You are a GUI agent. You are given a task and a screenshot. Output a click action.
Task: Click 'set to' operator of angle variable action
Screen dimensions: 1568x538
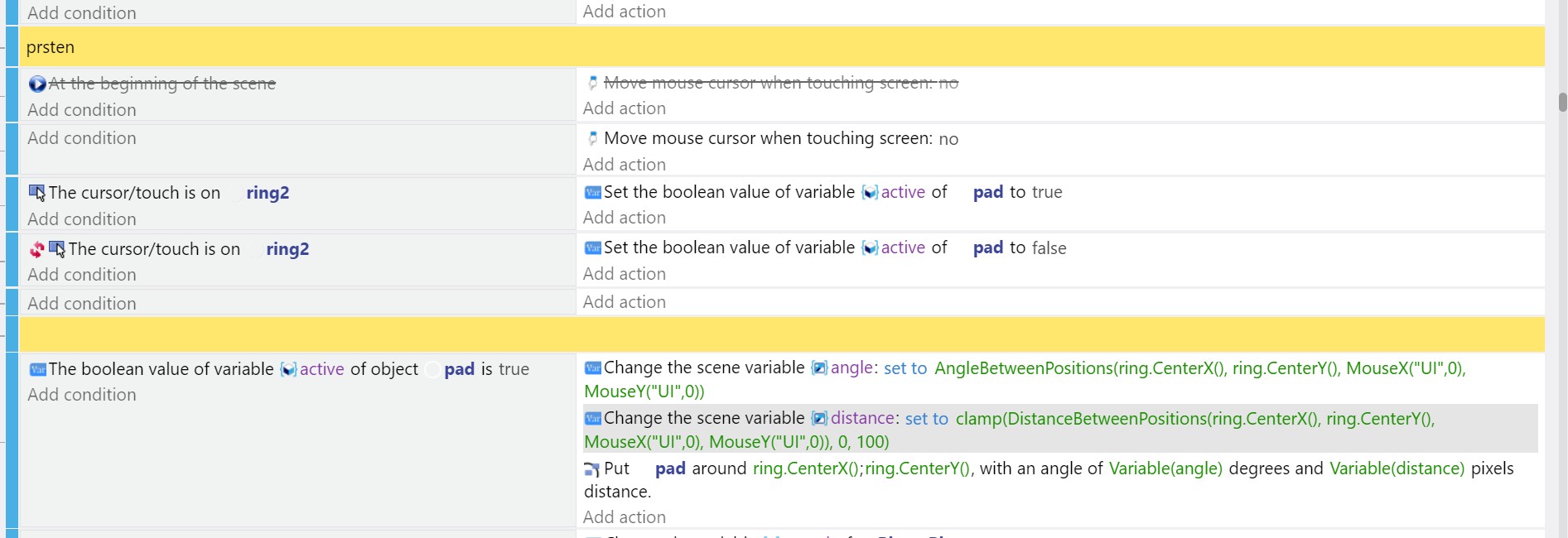pos(905,368)
